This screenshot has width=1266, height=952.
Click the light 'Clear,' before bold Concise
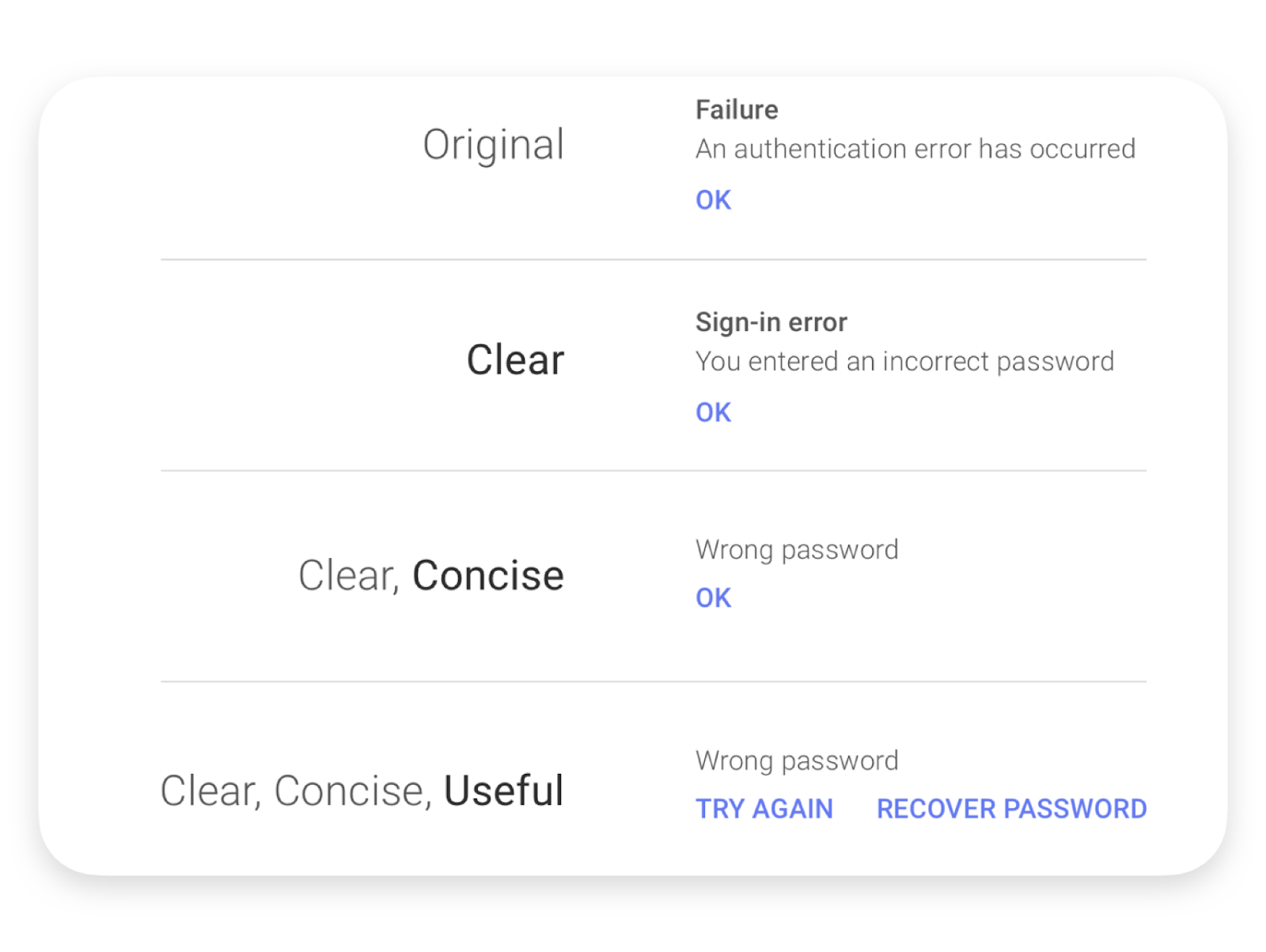348,575
